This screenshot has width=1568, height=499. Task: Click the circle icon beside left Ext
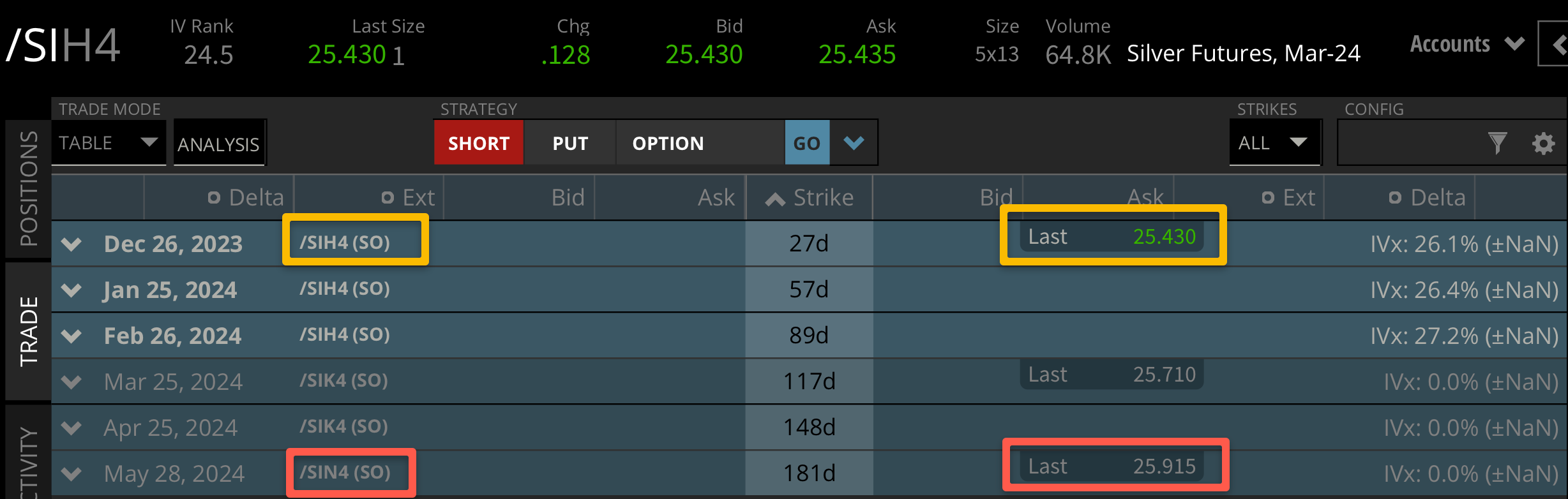388,198
